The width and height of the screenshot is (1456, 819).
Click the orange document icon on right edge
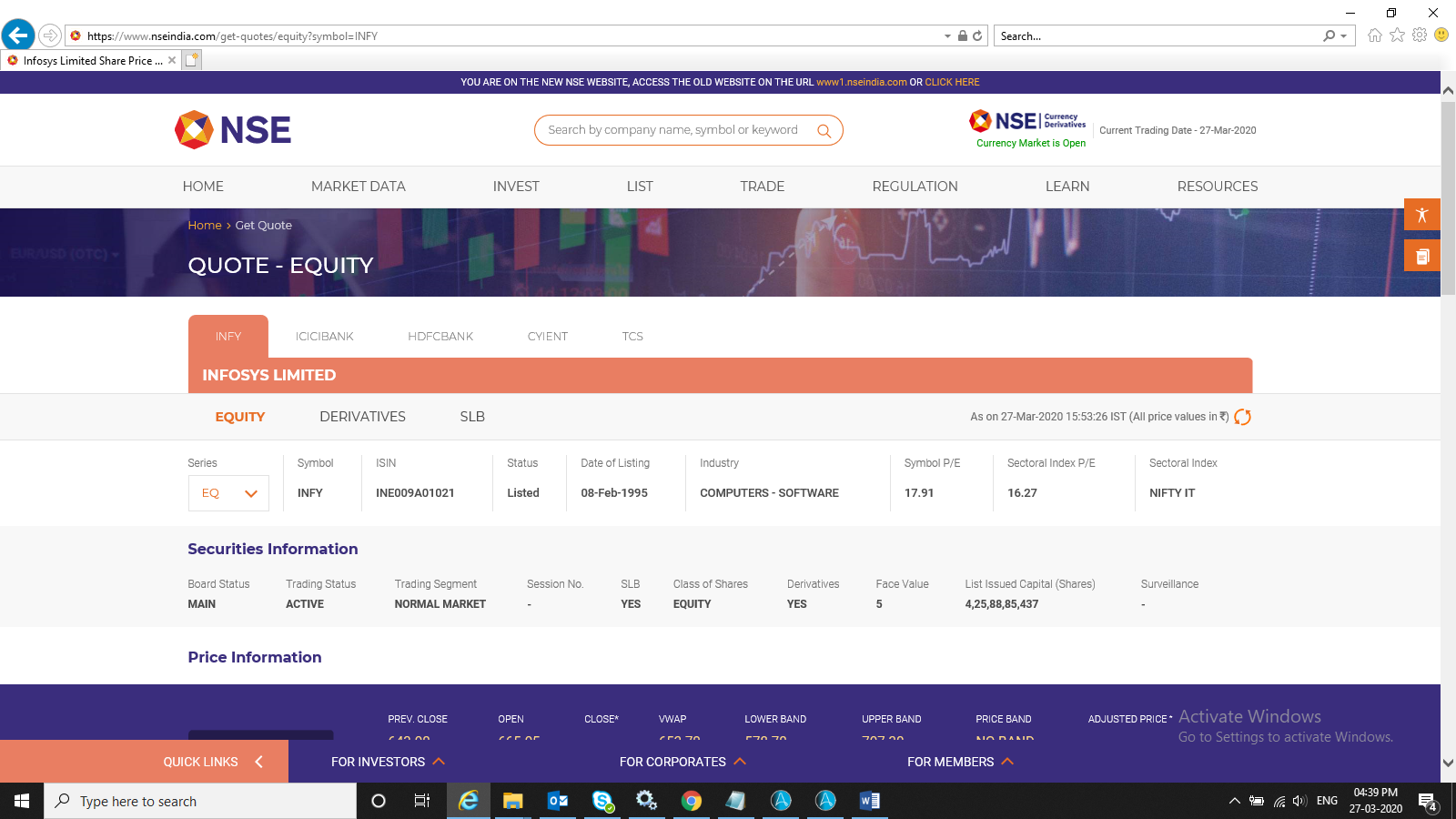click(x=1422, y=256)
